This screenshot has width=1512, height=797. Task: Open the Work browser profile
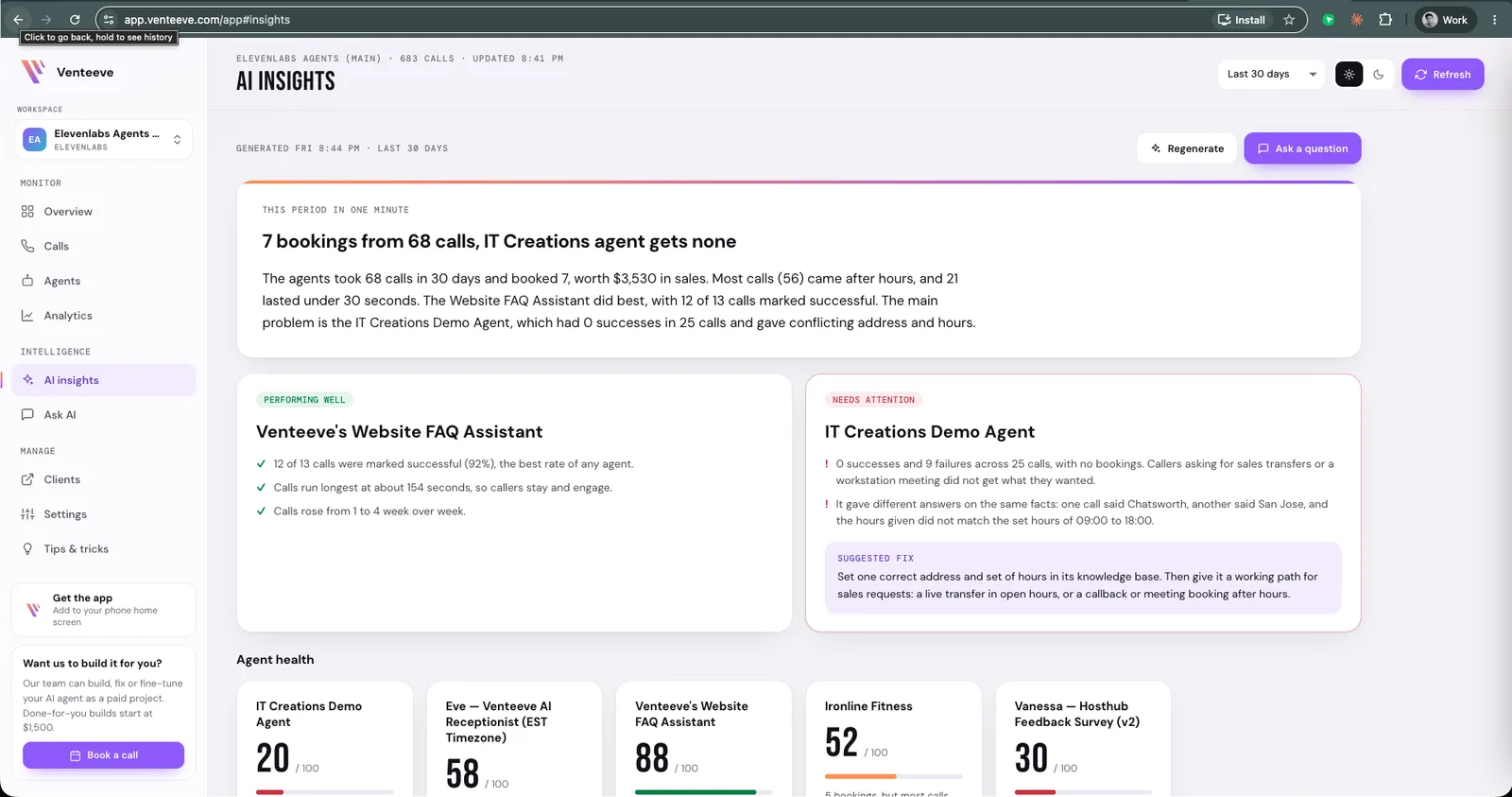point(1445,19)
